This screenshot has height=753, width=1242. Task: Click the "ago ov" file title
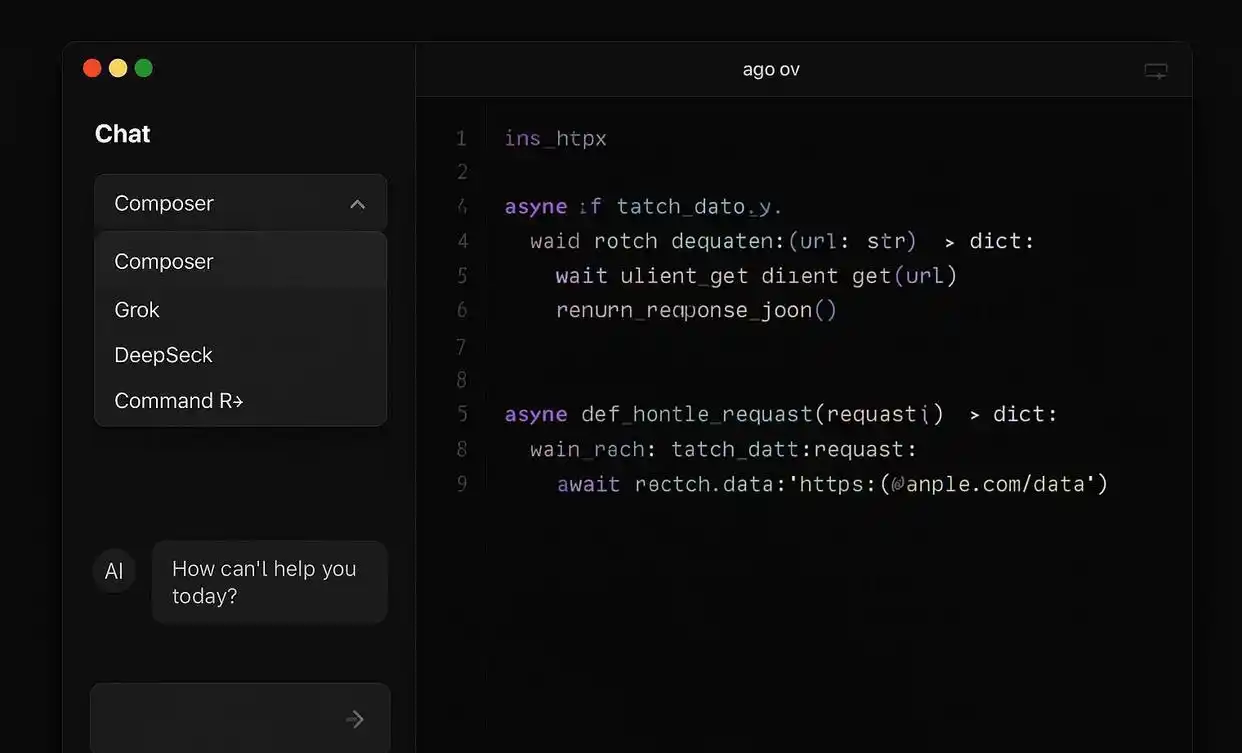(771, 70)
